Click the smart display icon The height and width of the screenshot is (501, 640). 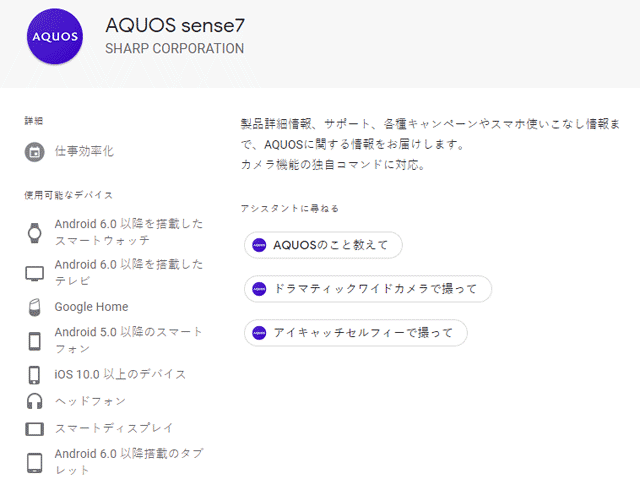pyautogui.click(x=35, y=429)
